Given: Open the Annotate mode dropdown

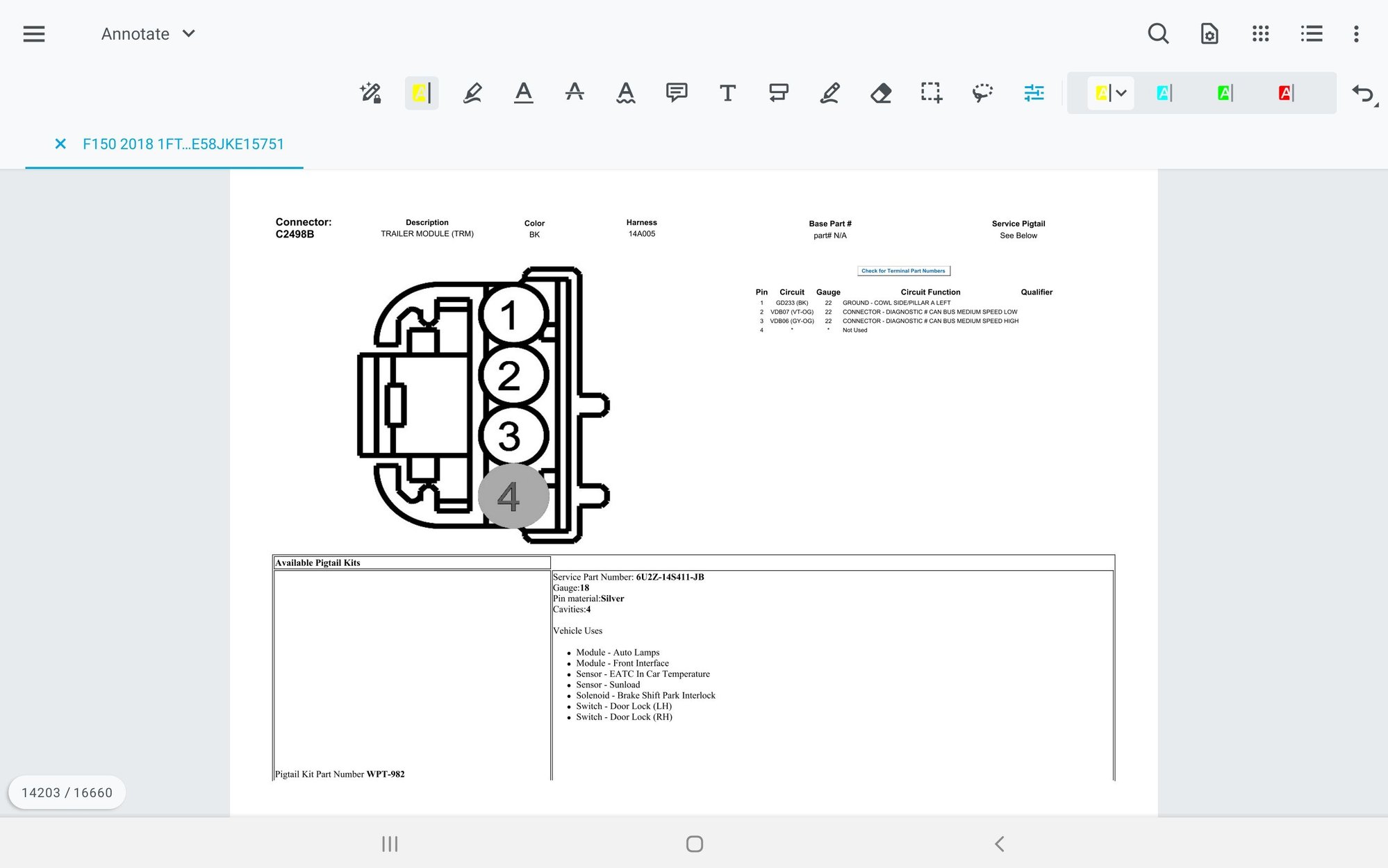Looking at the screenshot, I should point(148,33).
